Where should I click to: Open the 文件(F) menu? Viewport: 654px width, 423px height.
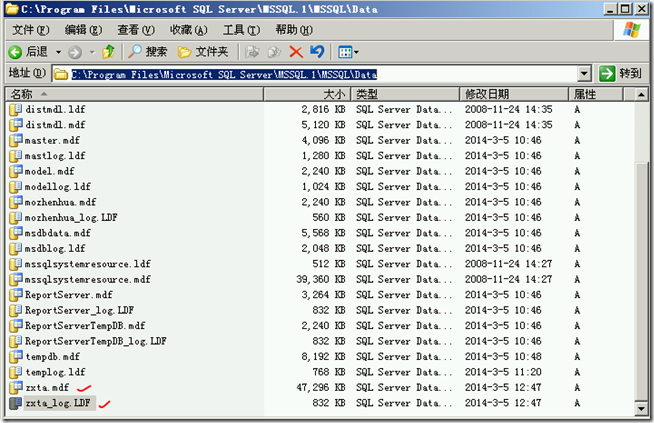[x=30, y=30]
